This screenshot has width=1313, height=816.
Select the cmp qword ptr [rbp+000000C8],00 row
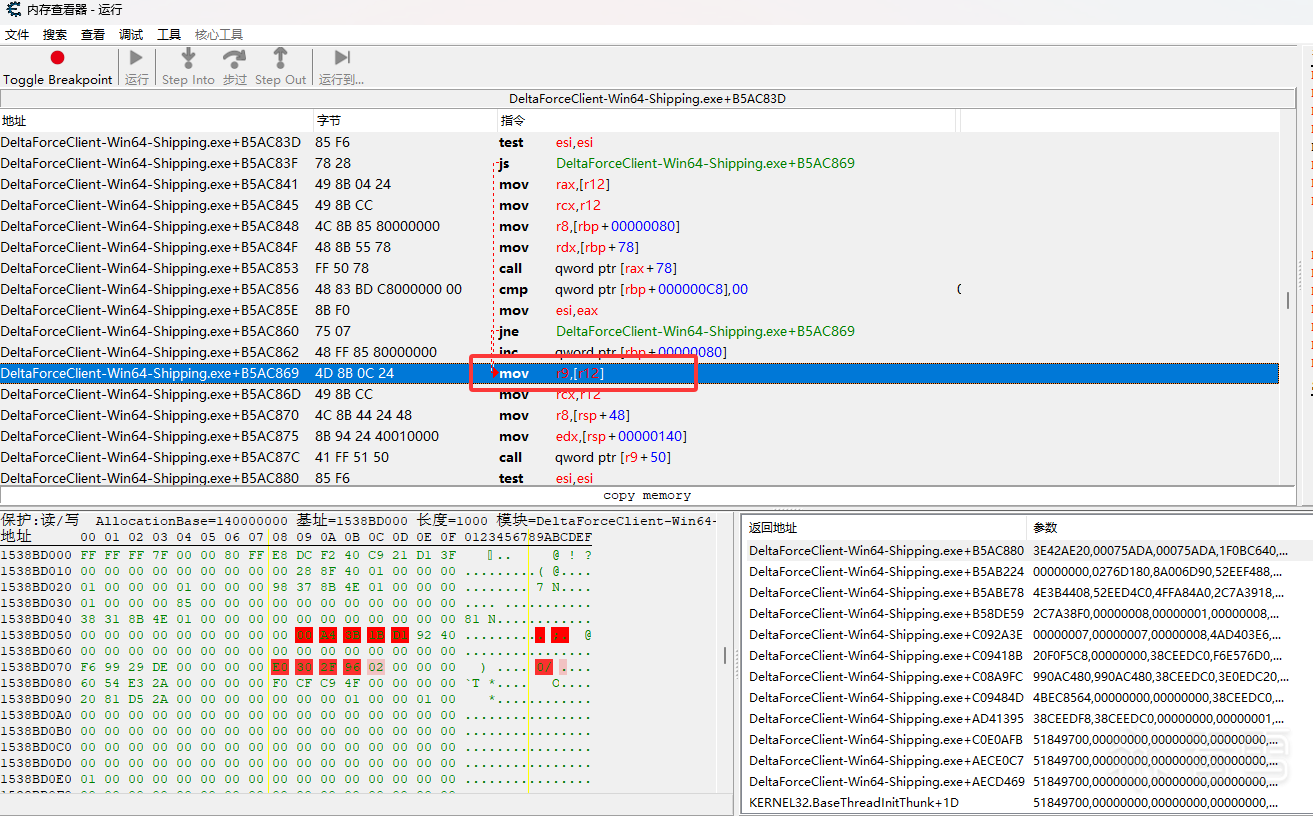639,289
